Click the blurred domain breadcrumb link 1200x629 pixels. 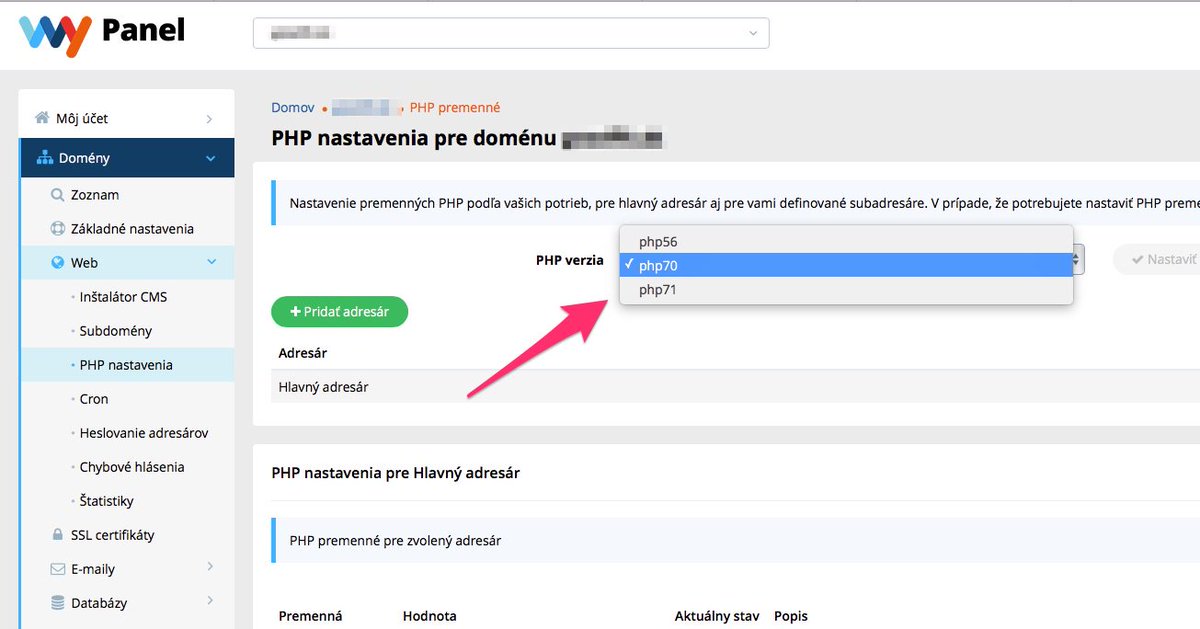pos(366,107)
